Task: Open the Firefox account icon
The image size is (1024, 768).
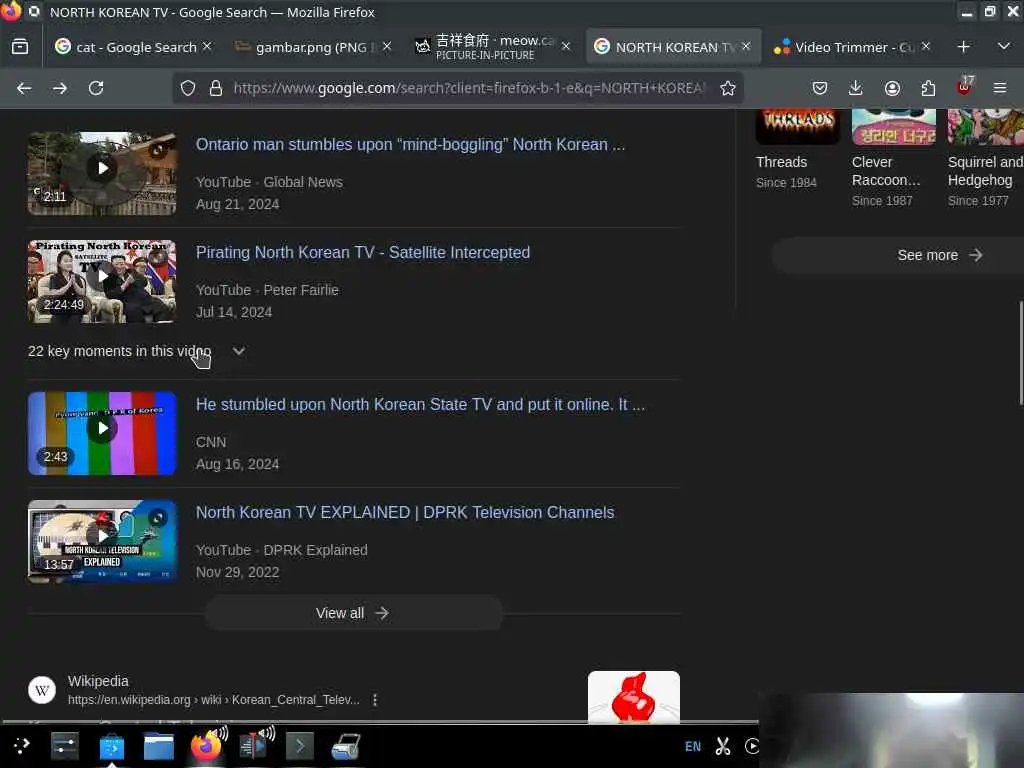Action: (x=892, y=88)
